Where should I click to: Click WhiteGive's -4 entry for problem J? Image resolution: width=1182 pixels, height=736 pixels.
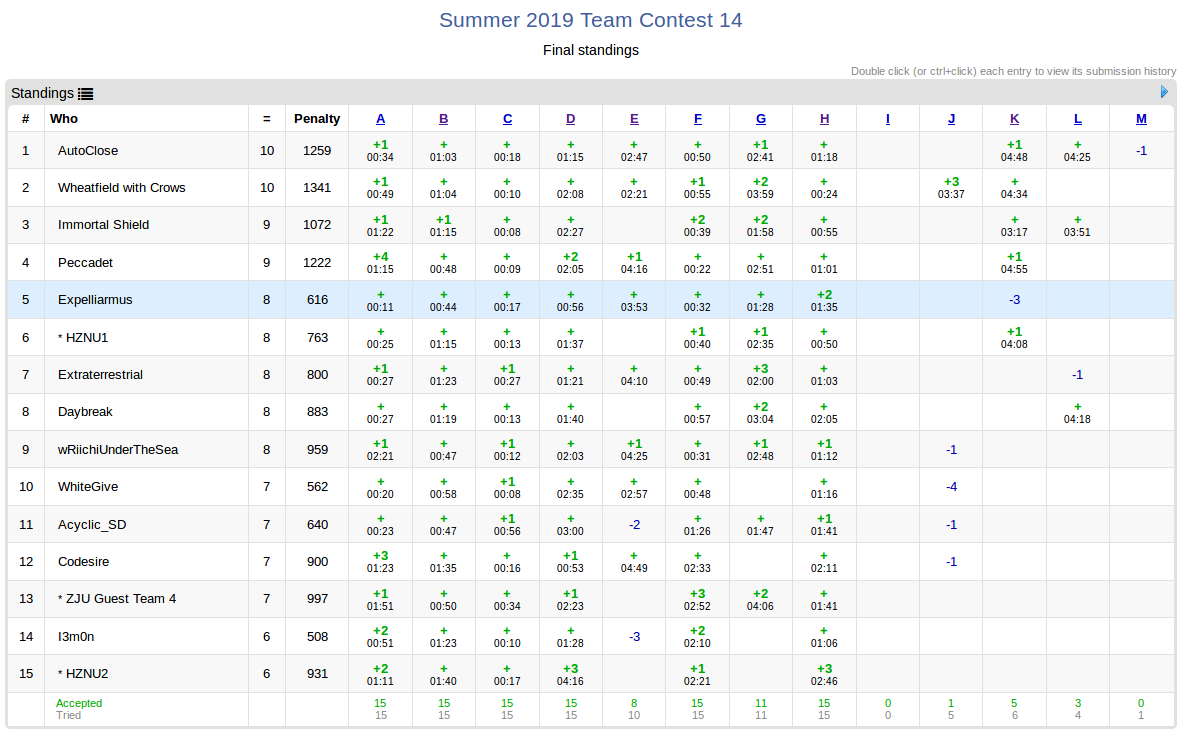(951, 487)
